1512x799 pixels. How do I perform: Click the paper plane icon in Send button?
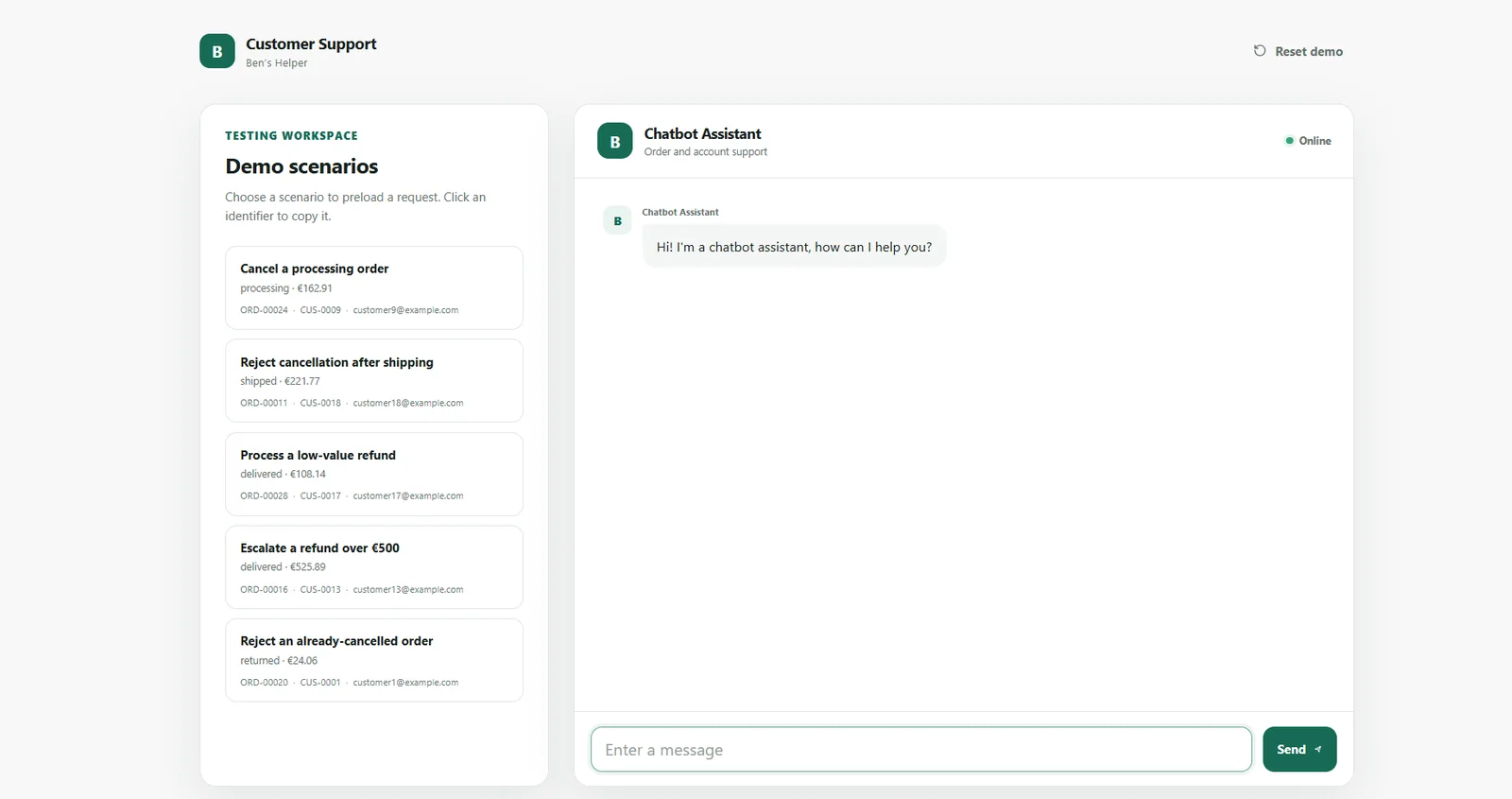[1317, 749]
